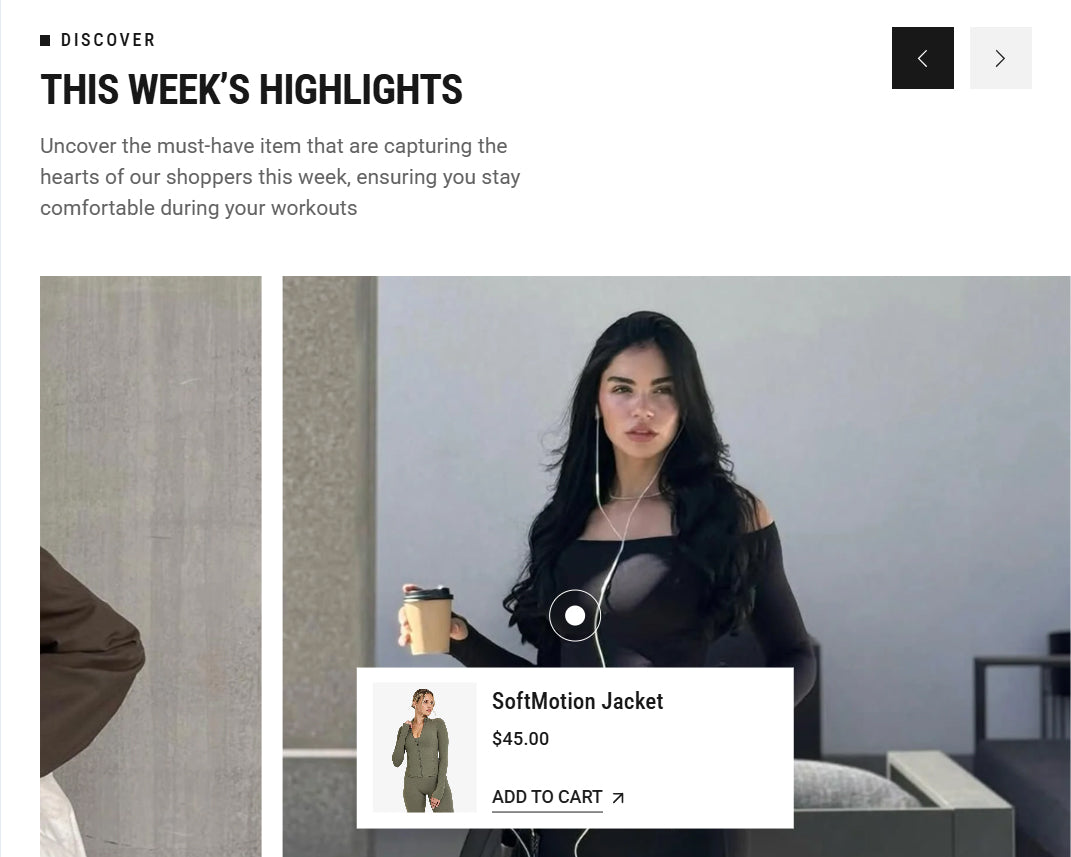Click the ADD TO CART link
Image resolution: width=1071 pixels, height=857 pixels.
click(x=547, y=797)
